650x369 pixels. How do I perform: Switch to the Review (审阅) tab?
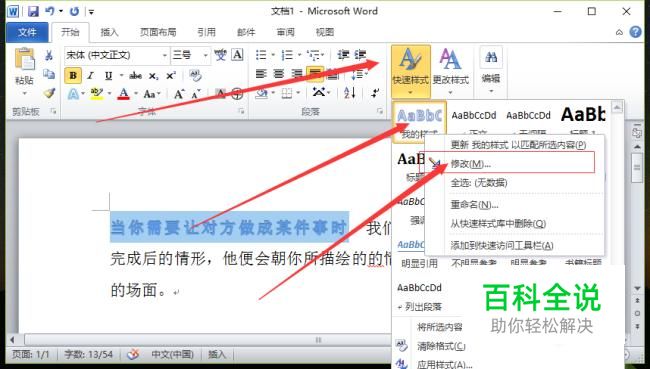[286, 32]
